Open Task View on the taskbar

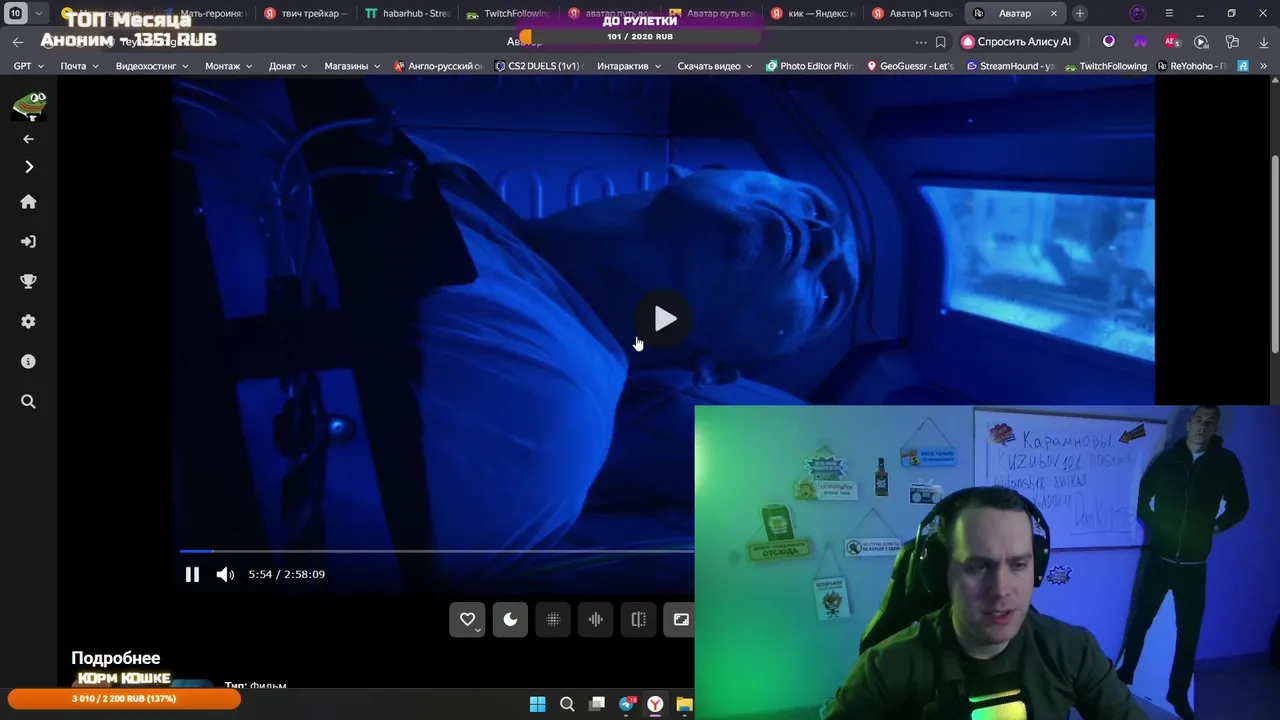point(597,704)
